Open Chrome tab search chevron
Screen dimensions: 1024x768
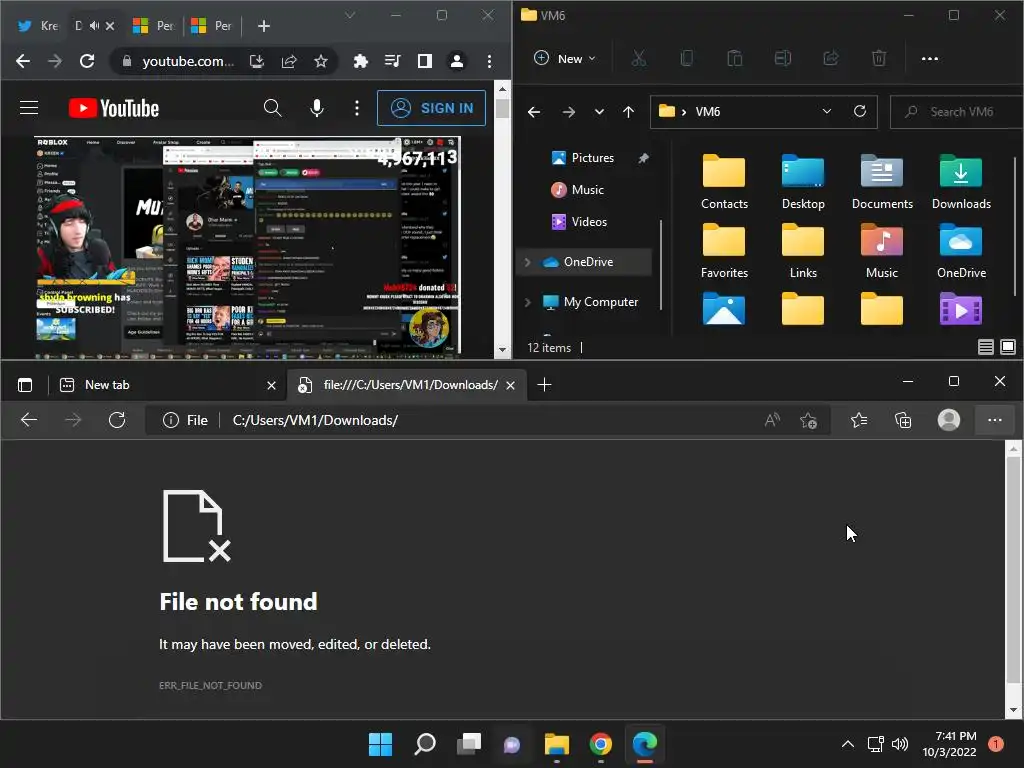350,15
